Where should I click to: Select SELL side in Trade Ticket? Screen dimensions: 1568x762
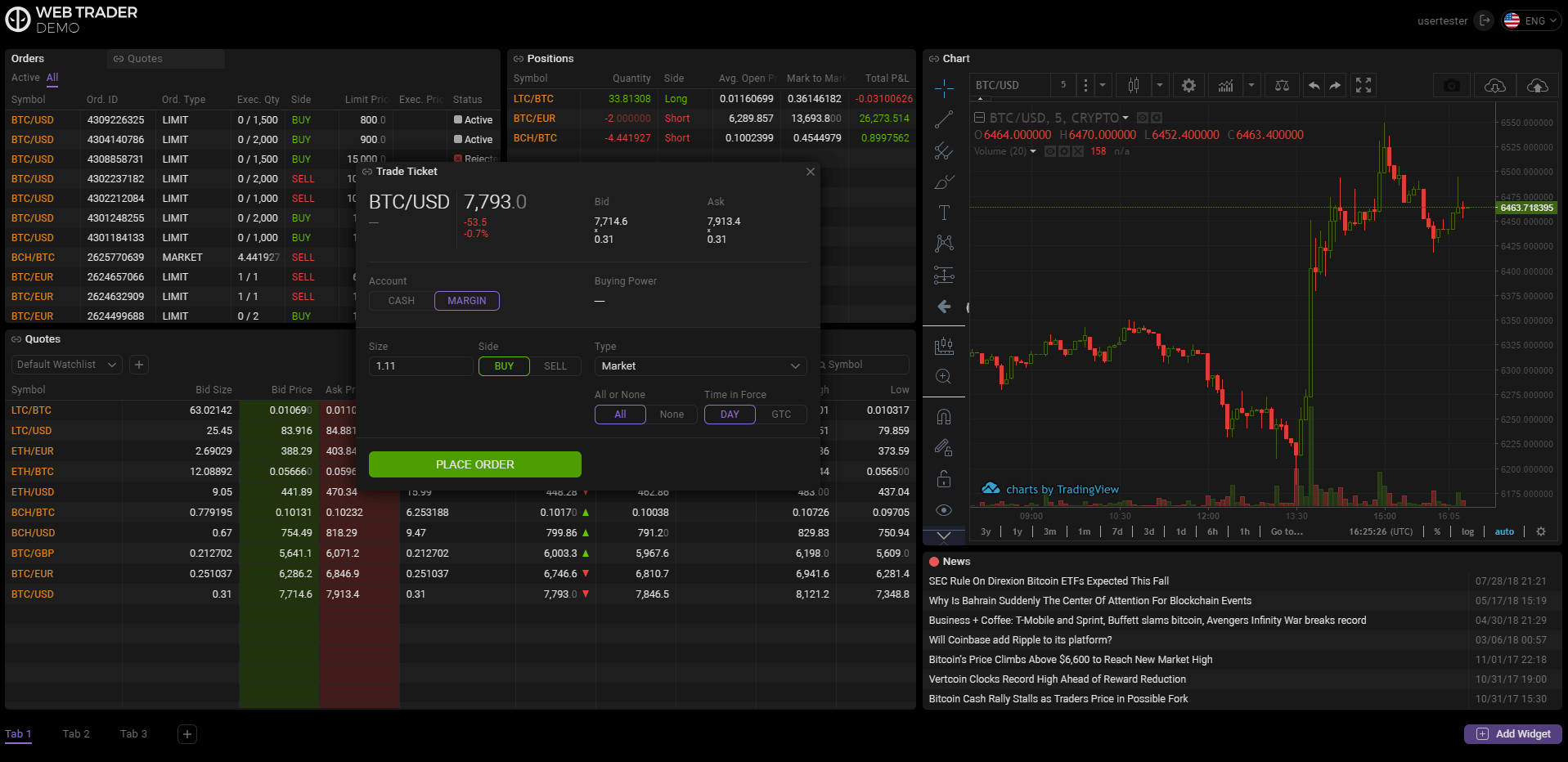555,366
